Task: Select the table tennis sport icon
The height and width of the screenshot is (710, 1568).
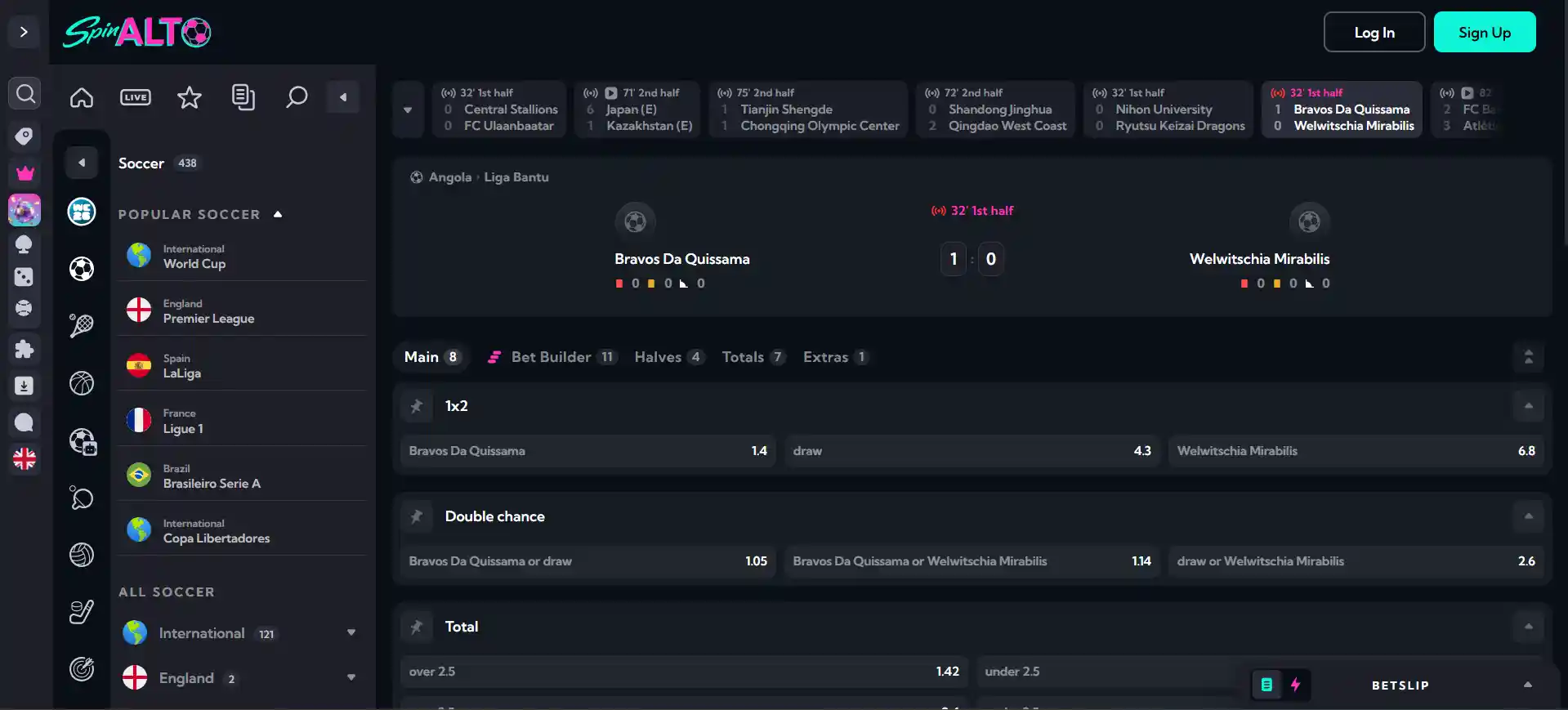Action: point(82,498)
